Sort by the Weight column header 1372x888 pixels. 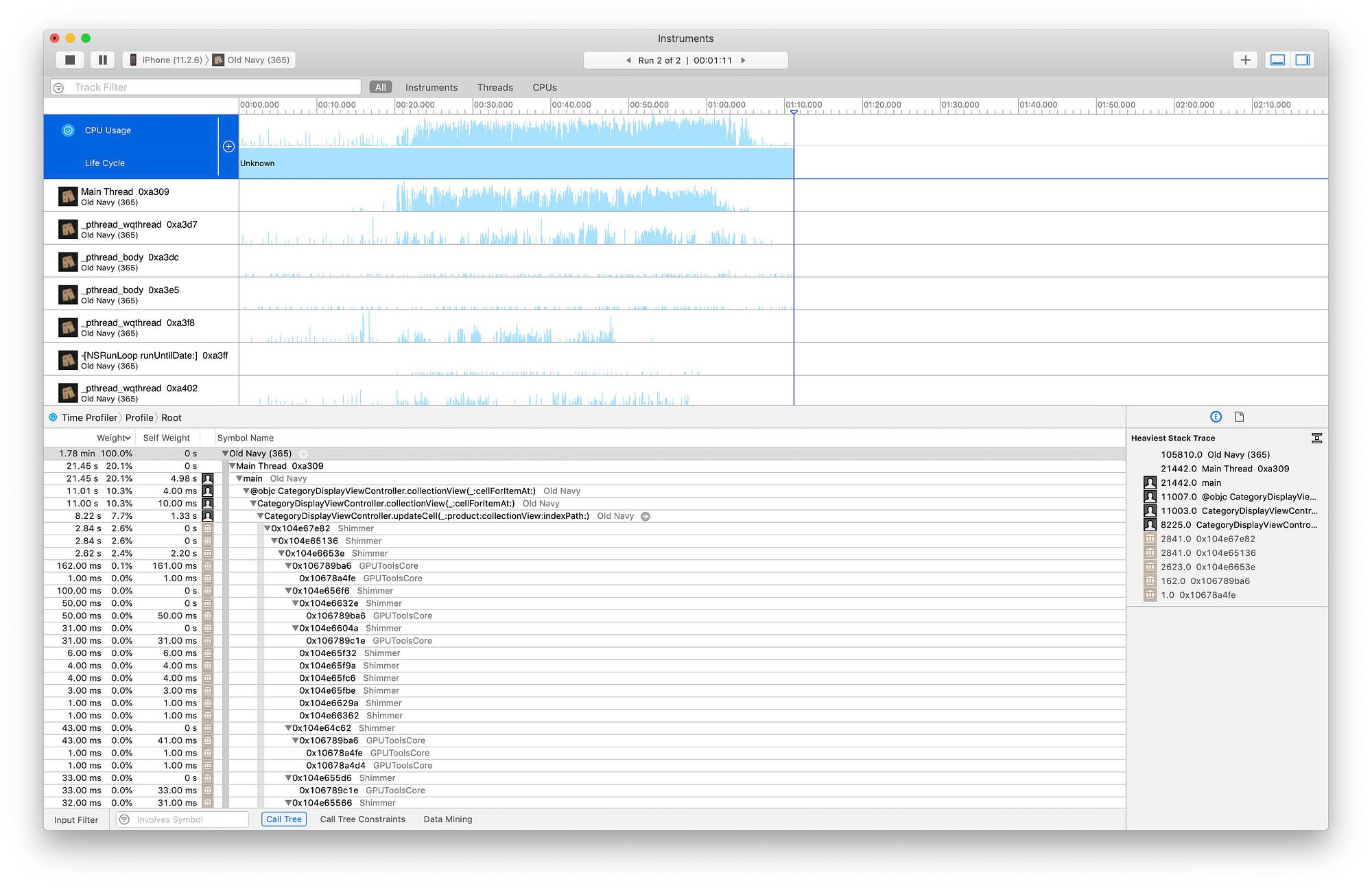[x=113, y=438]
